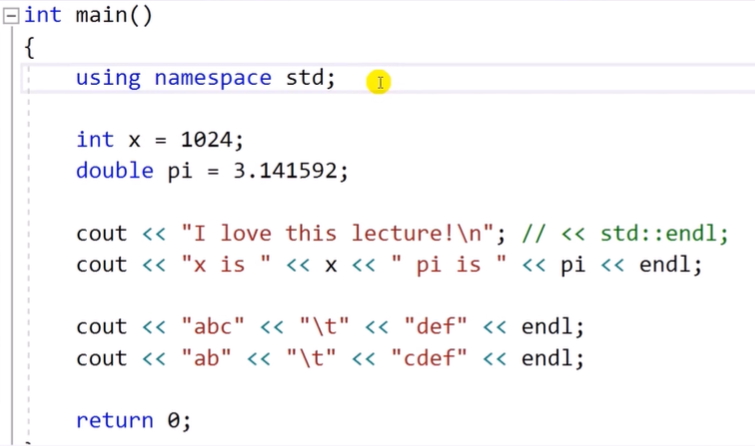This screenshot has width=755, height=446.
Task: Collapse the main() function outline box
Action: [11, 16]
